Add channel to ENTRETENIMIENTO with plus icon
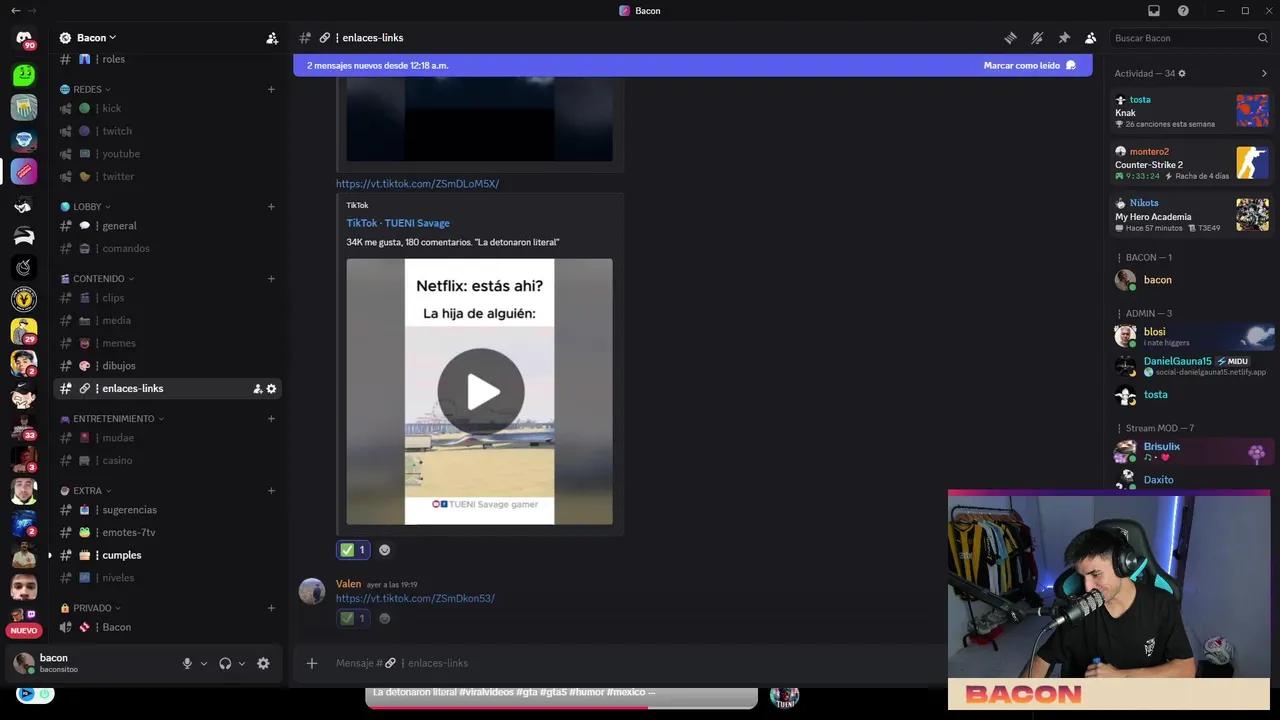Image resolution: width=1280 pixels, height=720 pixels. click(271, 419)
